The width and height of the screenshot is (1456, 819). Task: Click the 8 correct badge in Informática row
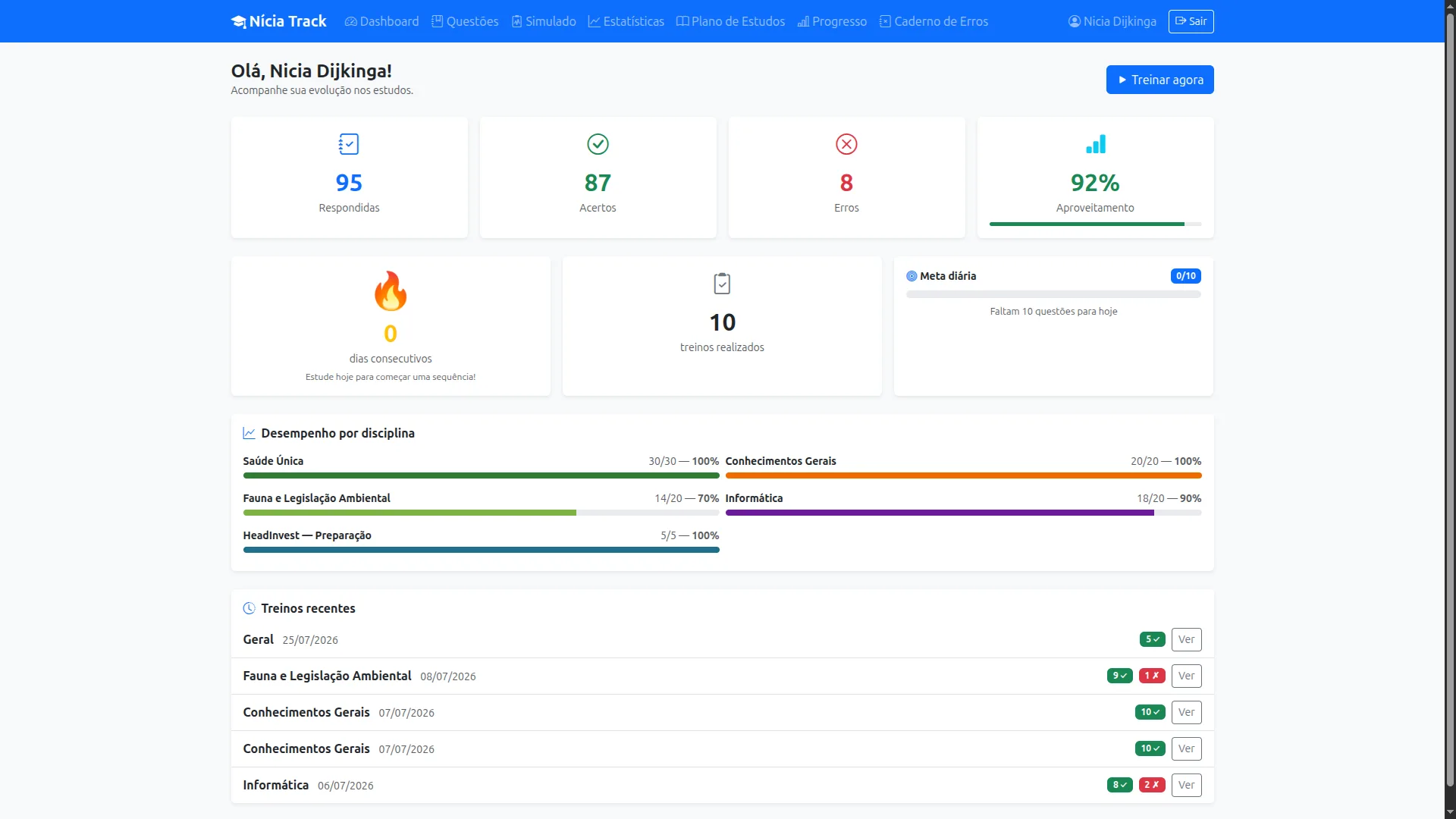tap(1119, 785)
